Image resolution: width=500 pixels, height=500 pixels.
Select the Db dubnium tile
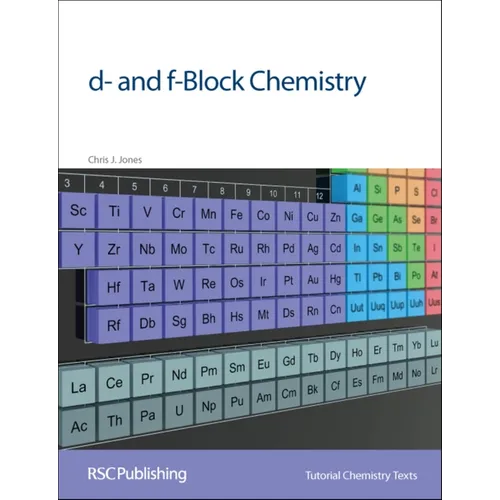(147, 323)
